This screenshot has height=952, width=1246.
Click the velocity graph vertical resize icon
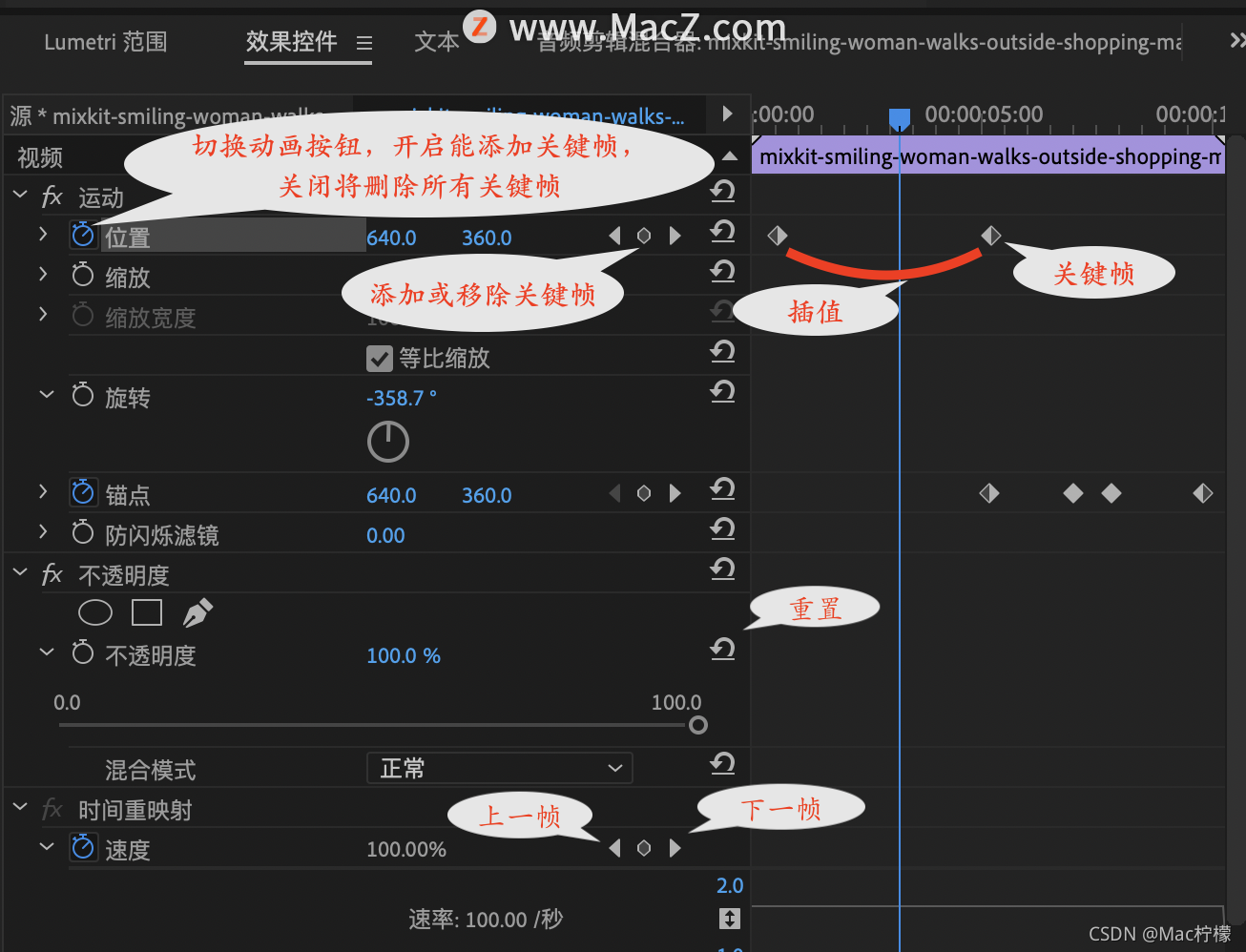pyautogui.click(x=730, y=919)
